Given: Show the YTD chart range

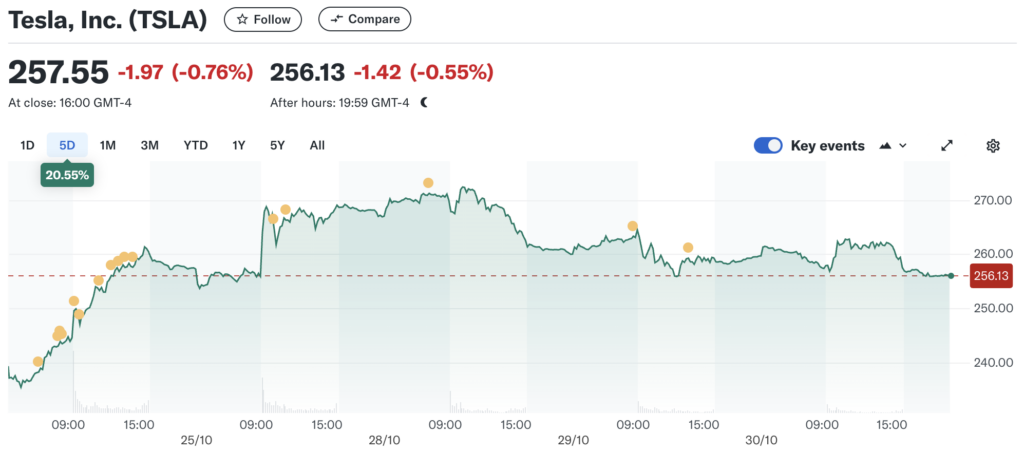Looking at the screenshot, I should (x=195, y=145).
